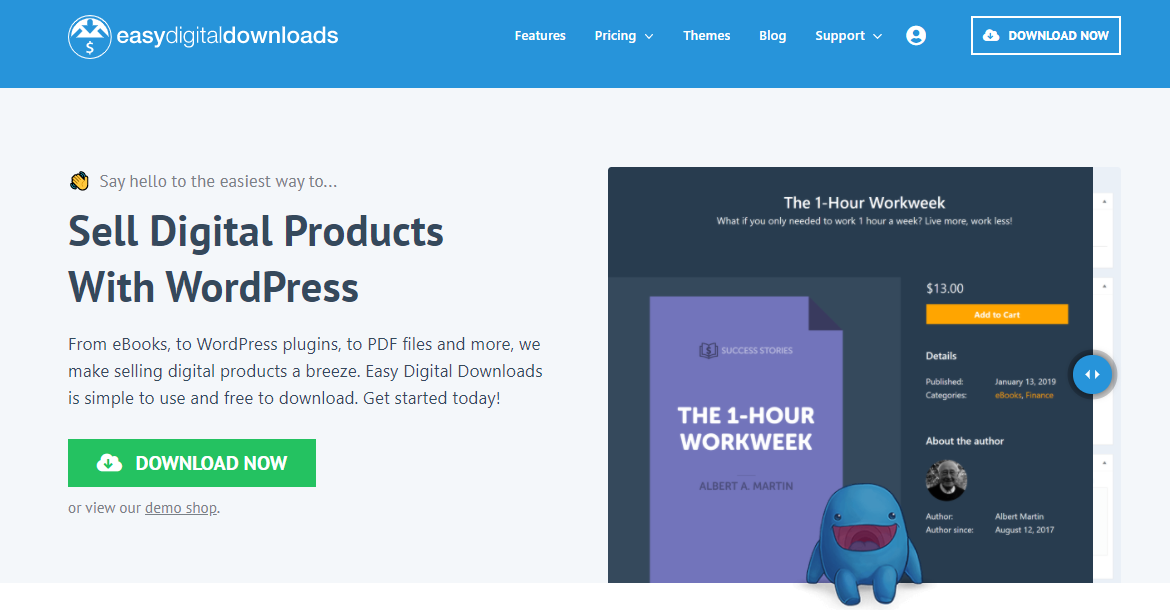Click the $13.00 price text
The width and height of the screenshot is (1170, 610).
[945, 289]
